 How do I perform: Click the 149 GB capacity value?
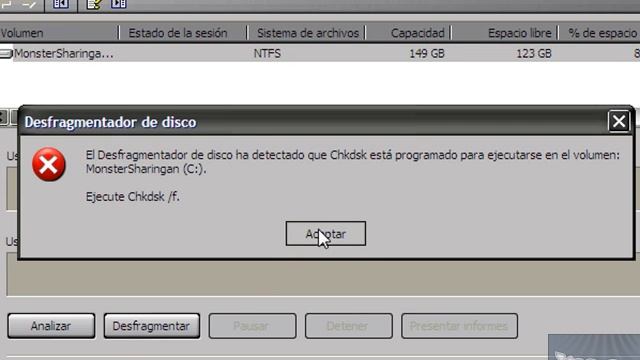427,53
